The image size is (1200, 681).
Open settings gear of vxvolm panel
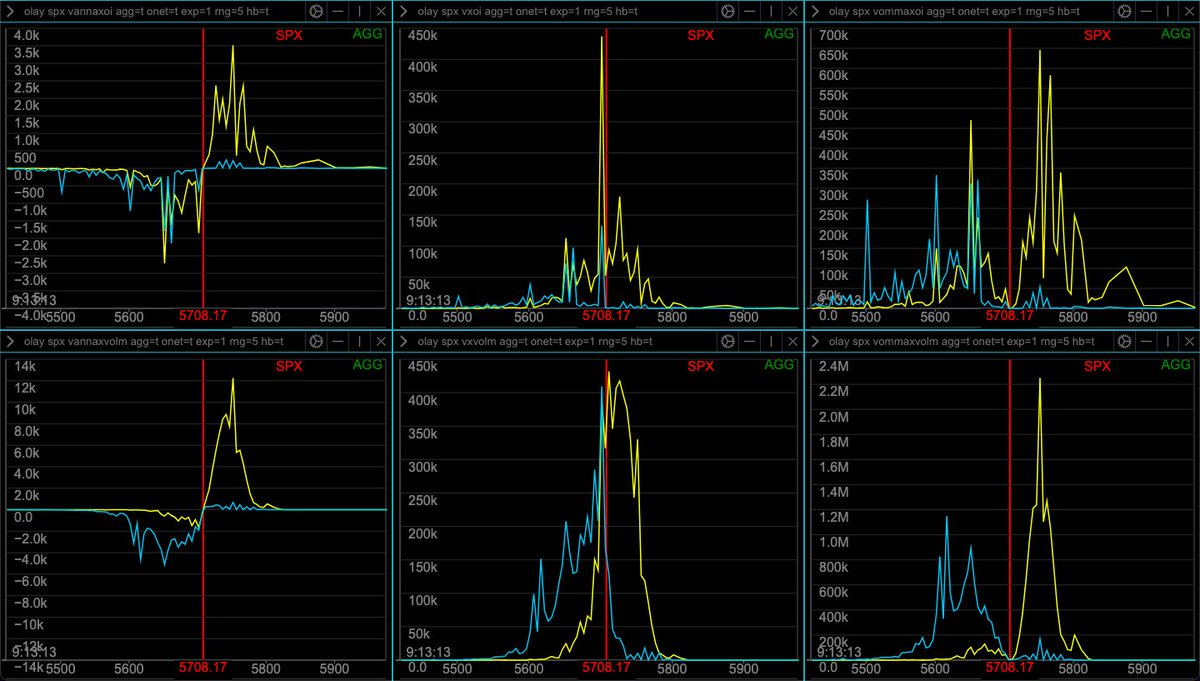[x=727, y=341]
